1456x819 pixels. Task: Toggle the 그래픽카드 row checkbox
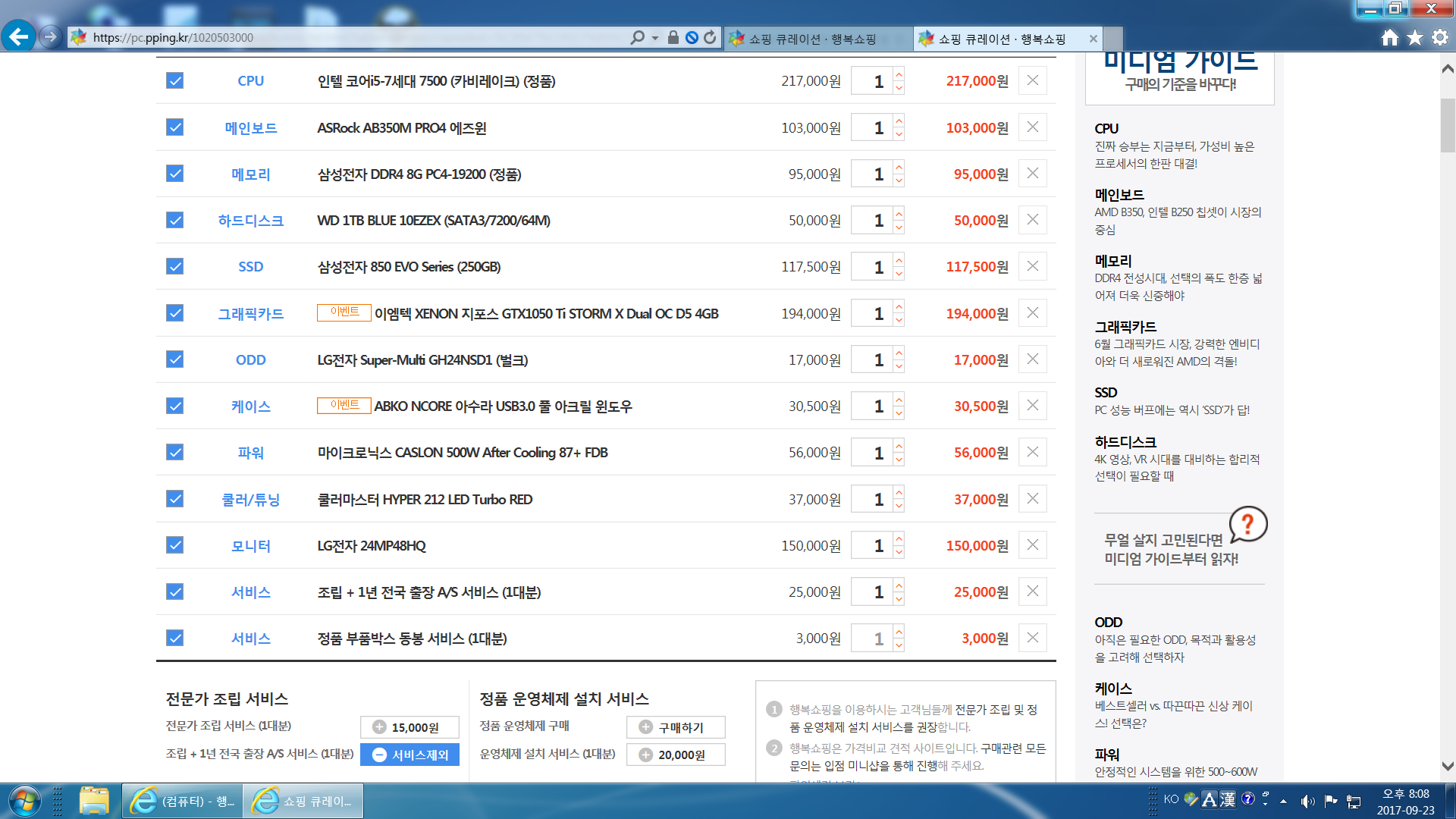point(174,312)
